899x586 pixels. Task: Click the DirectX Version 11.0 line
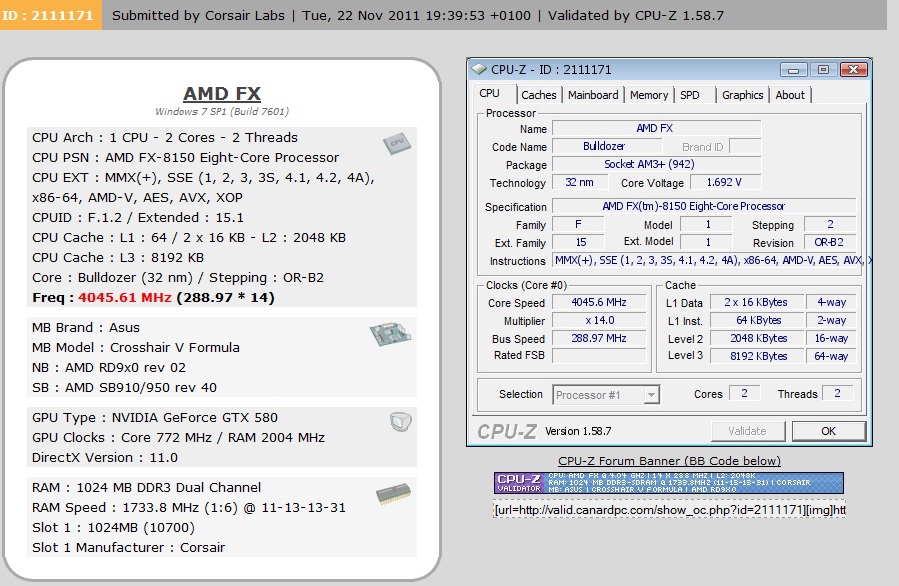tap(105, 458)
